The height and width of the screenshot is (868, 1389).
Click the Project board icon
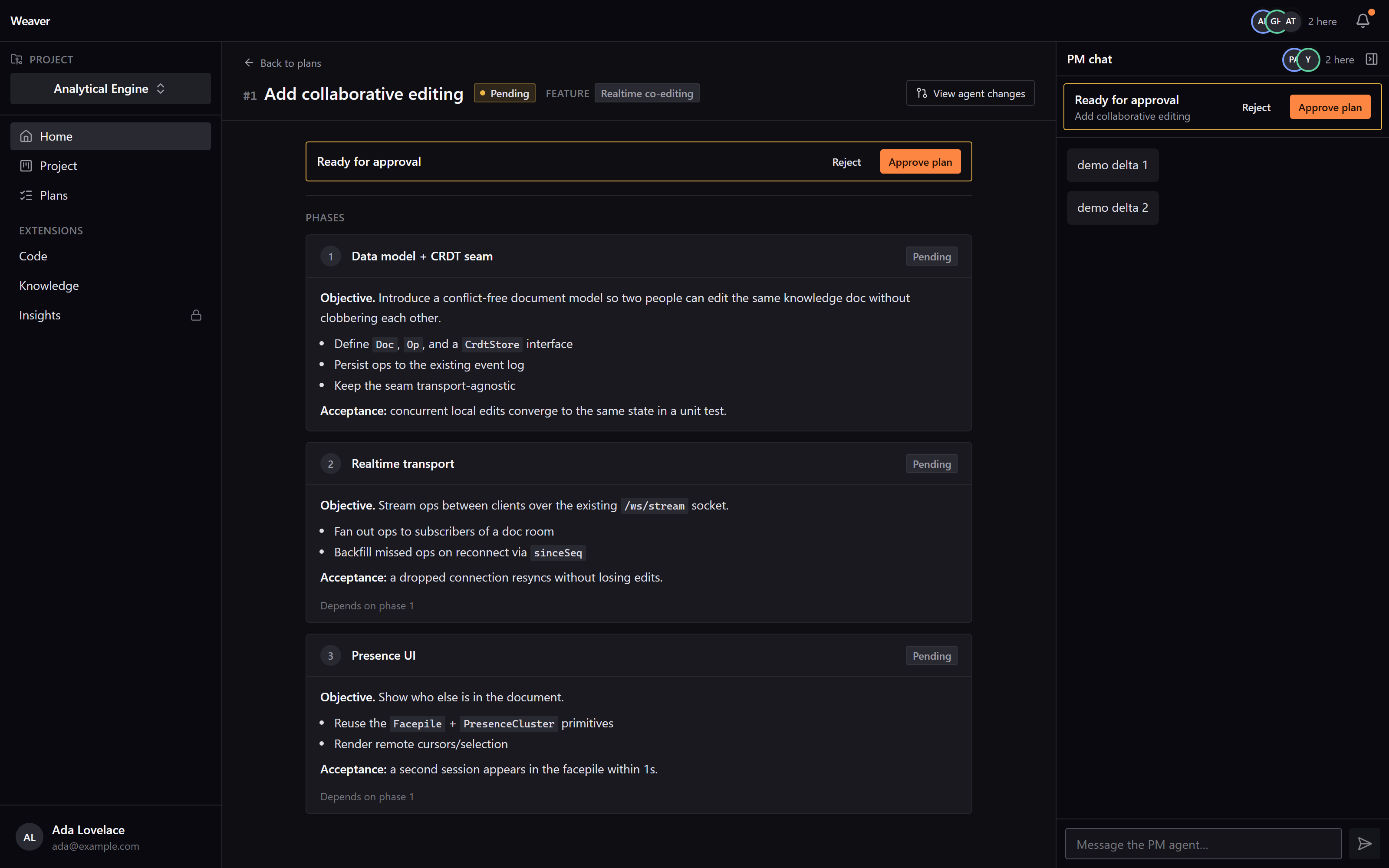[26, 166]
